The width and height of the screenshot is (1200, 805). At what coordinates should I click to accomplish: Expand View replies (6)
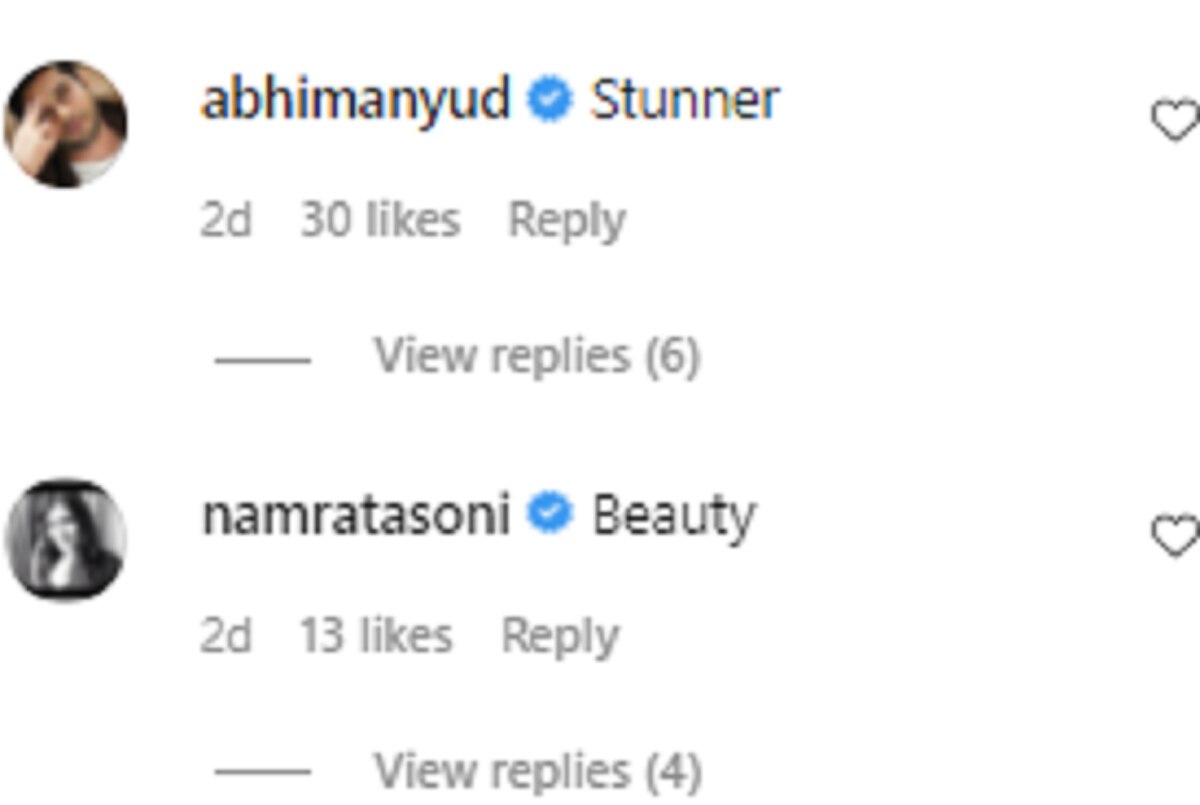537,356
